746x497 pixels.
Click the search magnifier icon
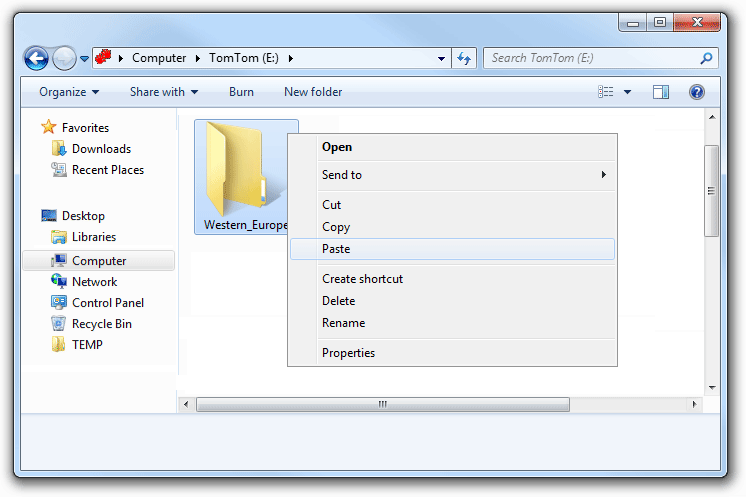click(706, 58)
